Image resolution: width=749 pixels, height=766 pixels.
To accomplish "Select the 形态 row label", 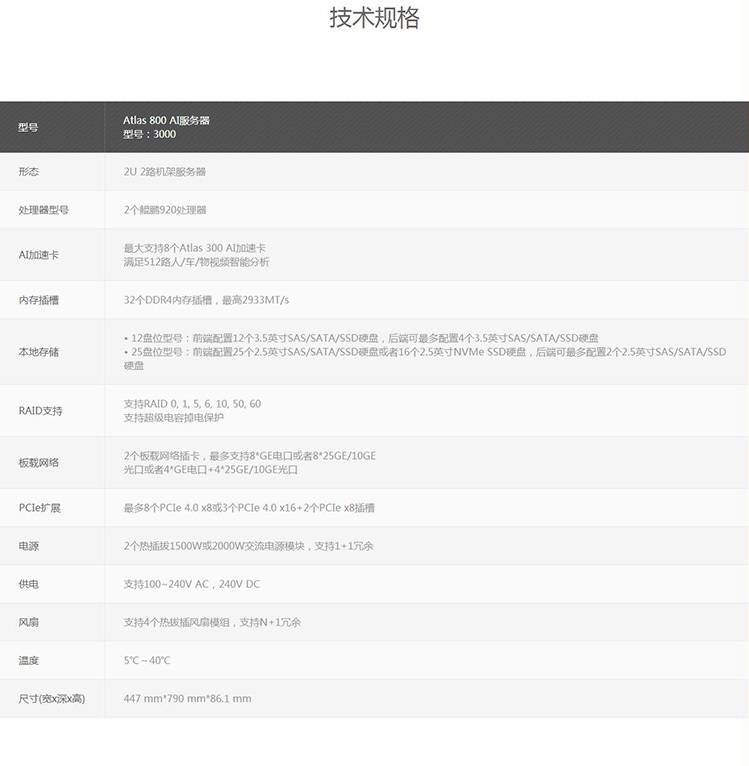I will 28,172.
